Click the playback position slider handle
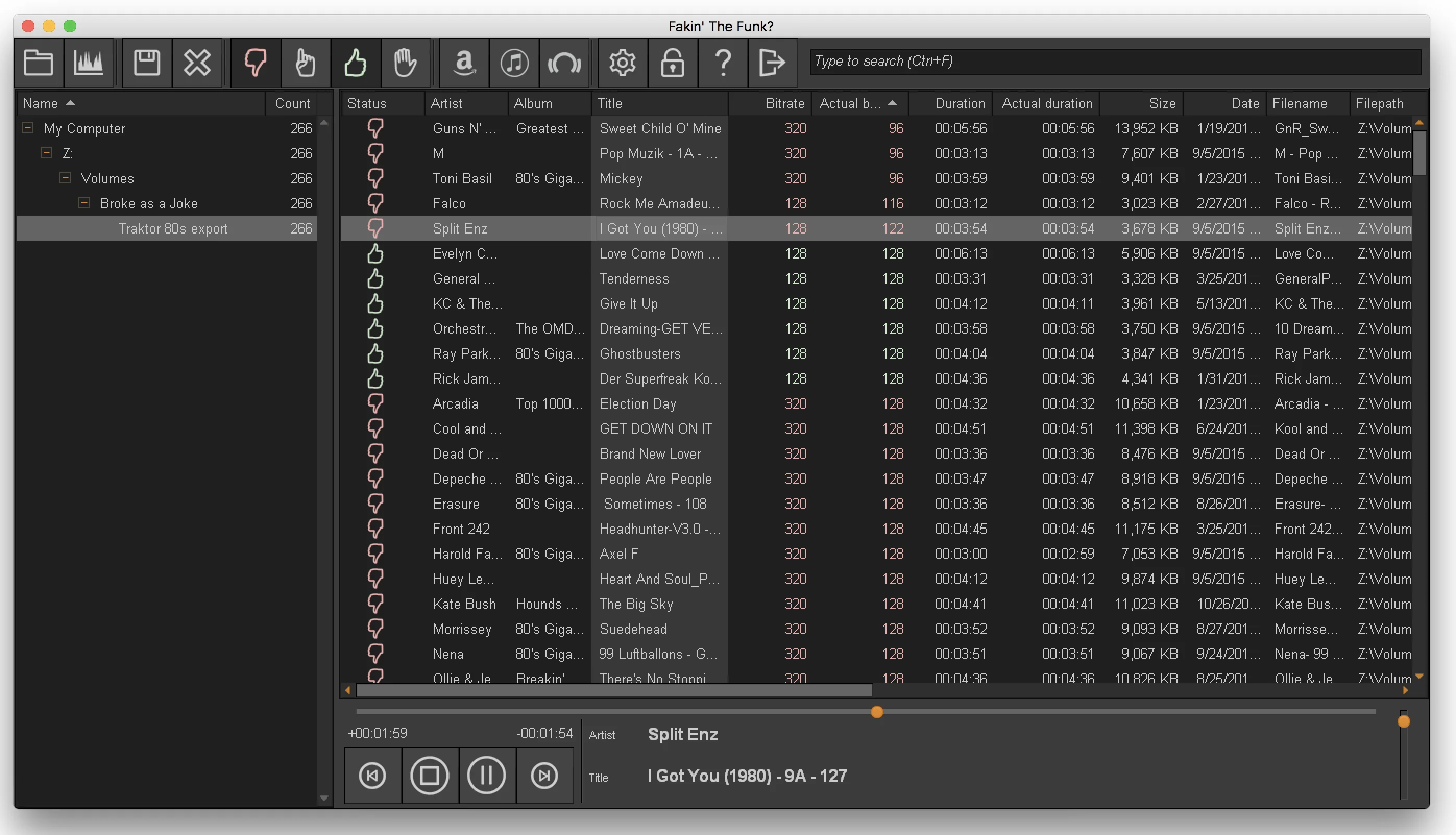The height and width of the screenshot is (835, 1456). [877, 711]
